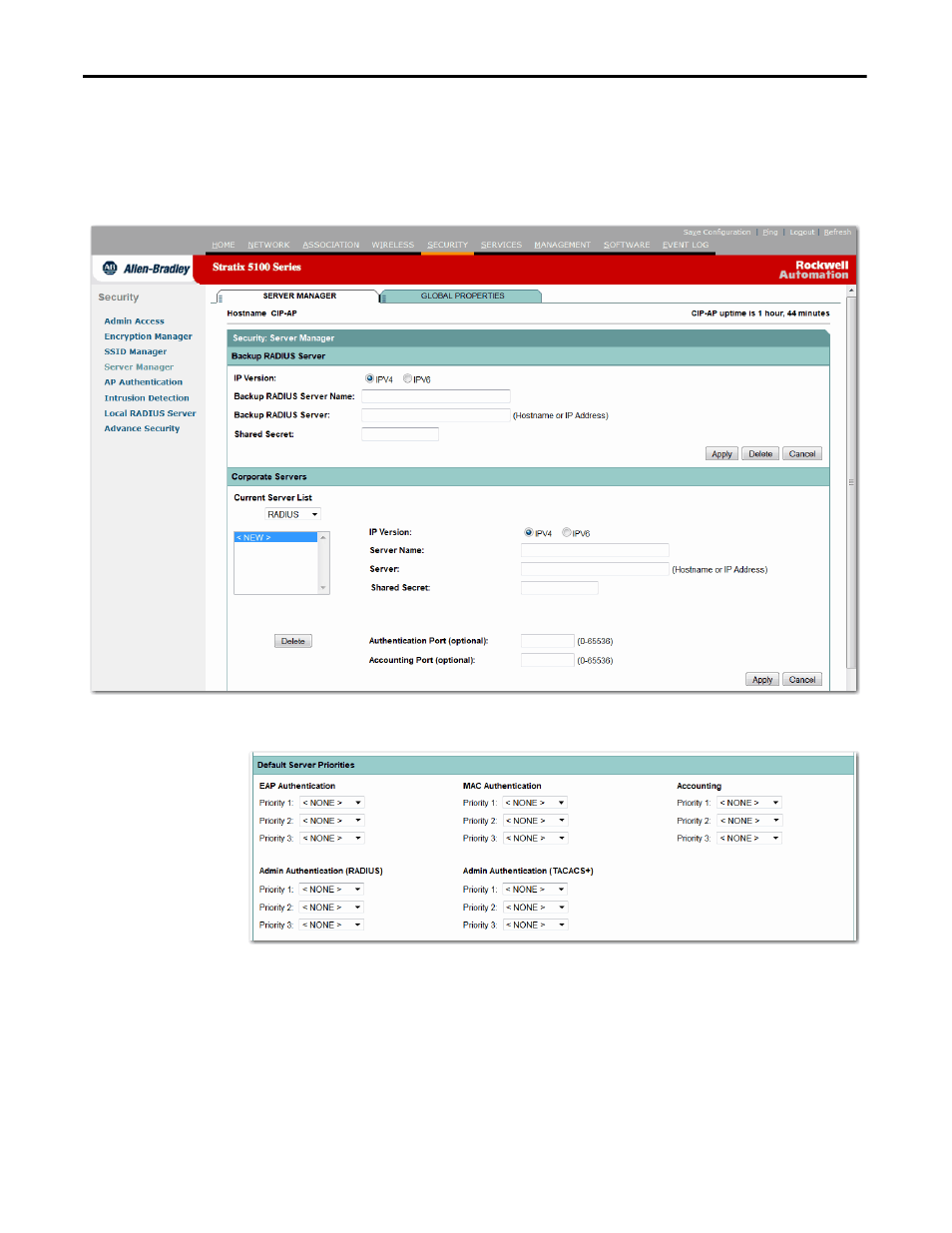
Task: Select IPV6 for Backup RADIUS Server
Action: click(407, 378)
